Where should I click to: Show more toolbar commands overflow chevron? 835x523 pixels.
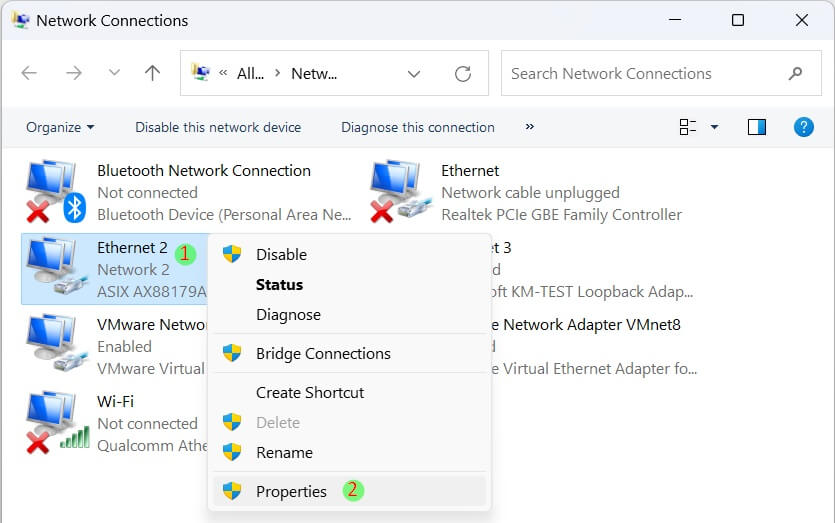coord(529,127)
